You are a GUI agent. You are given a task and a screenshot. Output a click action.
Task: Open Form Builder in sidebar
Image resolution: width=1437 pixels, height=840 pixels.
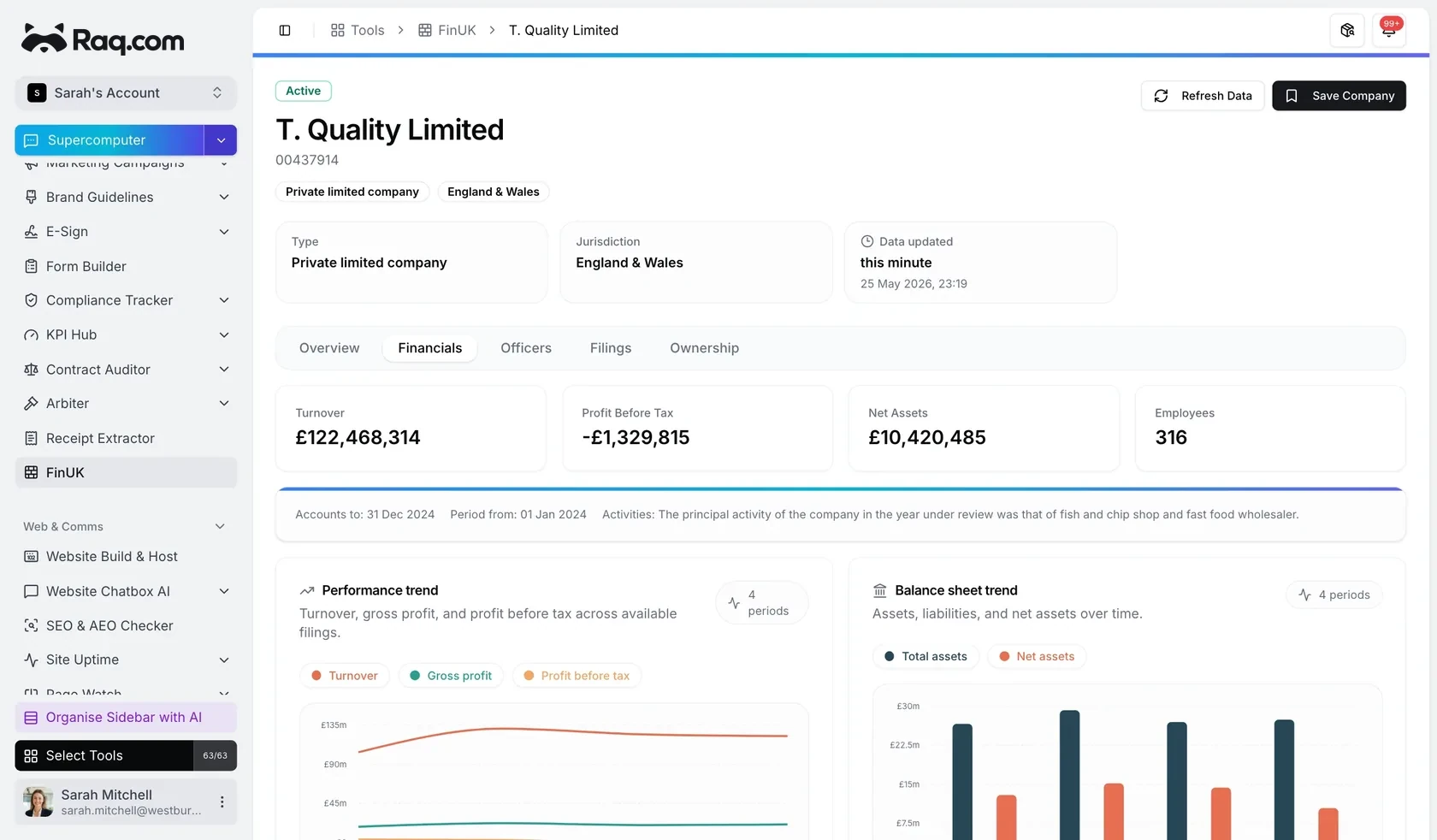pos(126,266)
